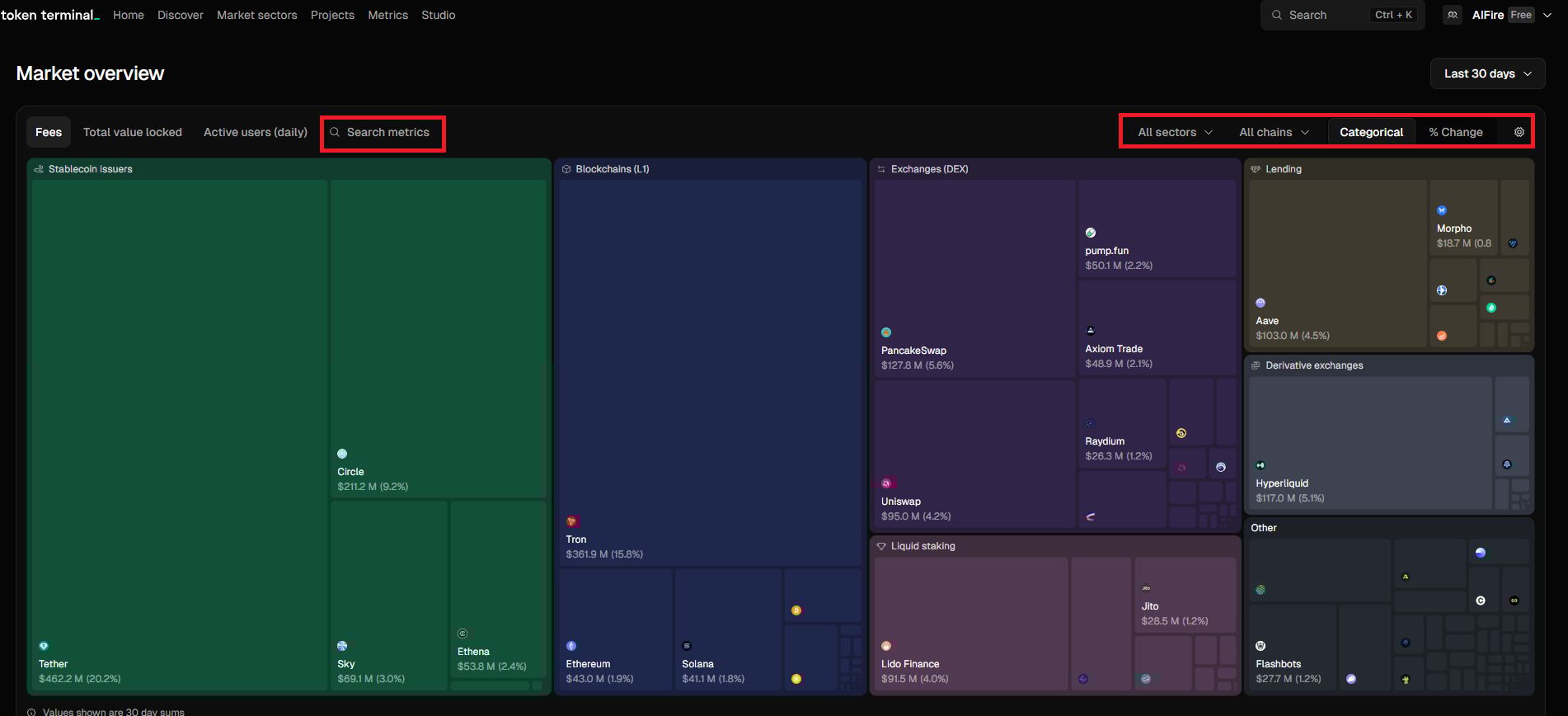This screenshot has width=1568, height=716.
Task: Click the Ethena logo icon
Action: tap(462, 634)
